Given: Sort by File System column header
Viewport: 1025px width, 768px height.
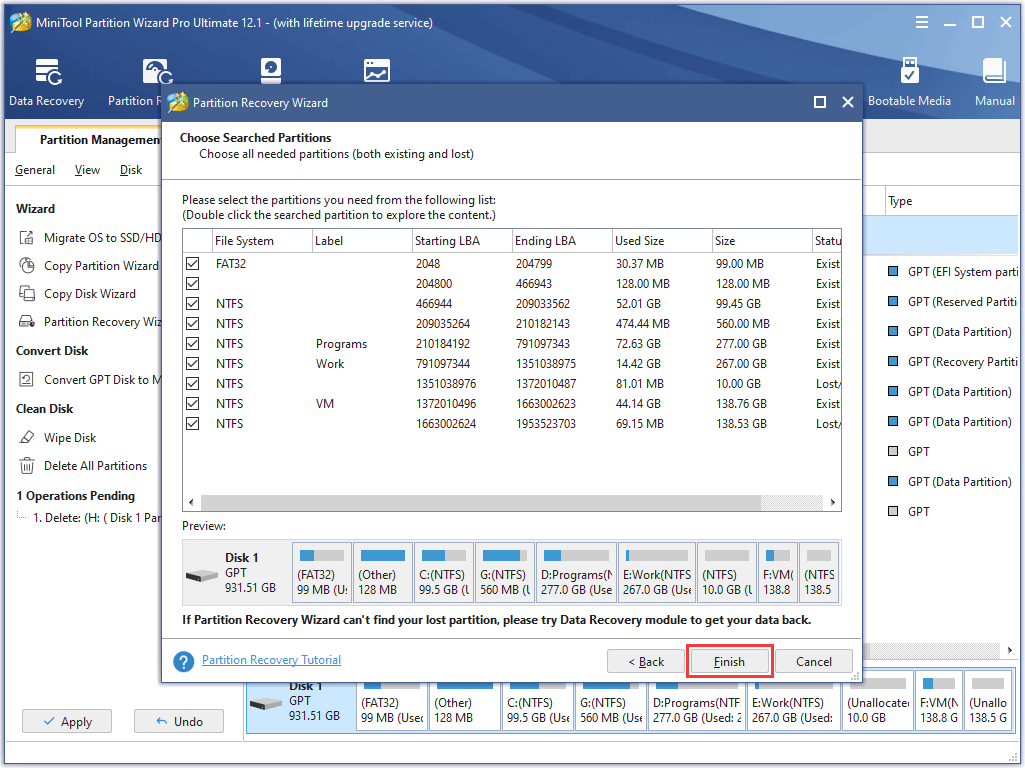Looking at the screenshot, I should tap(262, 241).
